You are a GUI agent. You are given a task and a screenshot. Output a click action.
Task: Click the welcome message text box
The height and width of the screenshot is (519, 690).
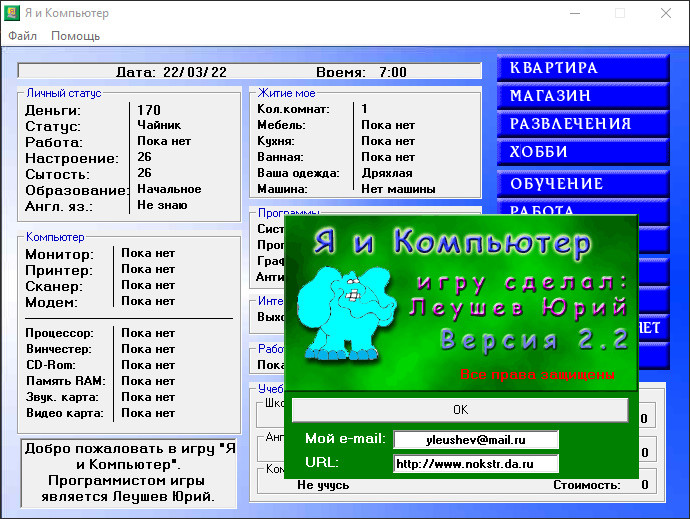(128, 473)
